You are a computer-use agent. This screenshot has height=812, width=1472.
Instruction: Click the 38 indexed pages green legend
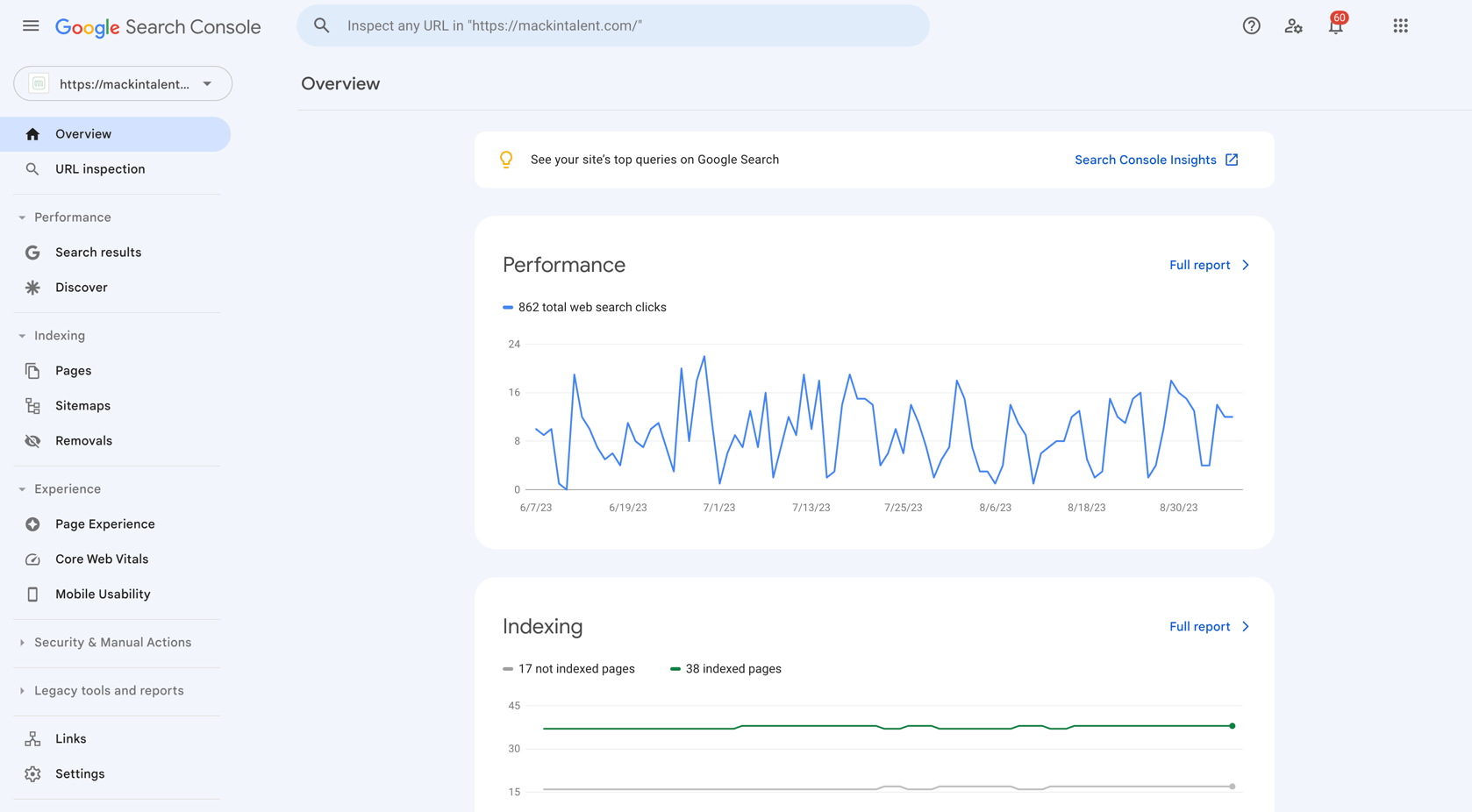tap(725, 669)
